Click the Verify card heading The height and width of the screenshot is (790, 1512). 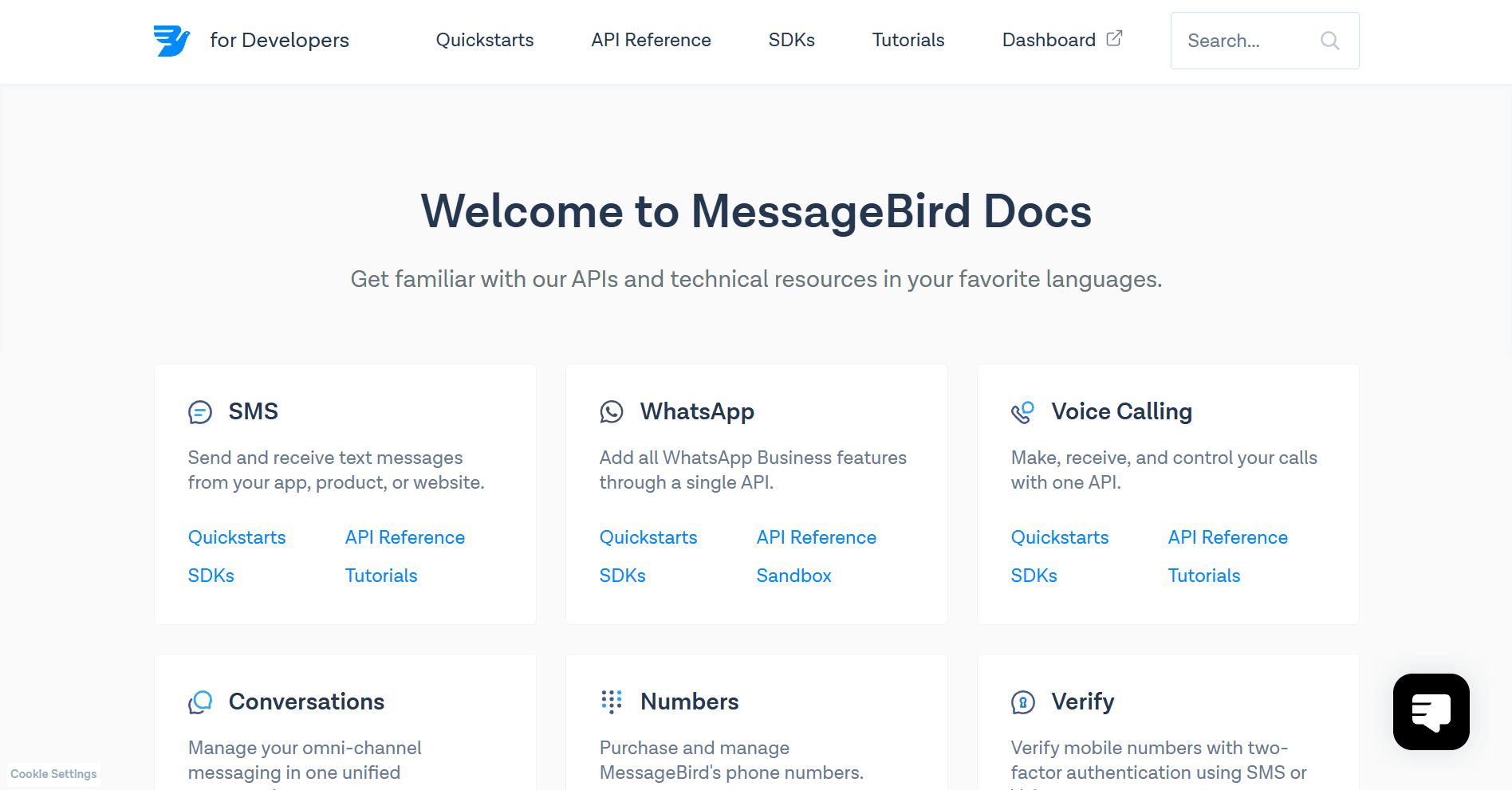tap(1083, 702)
